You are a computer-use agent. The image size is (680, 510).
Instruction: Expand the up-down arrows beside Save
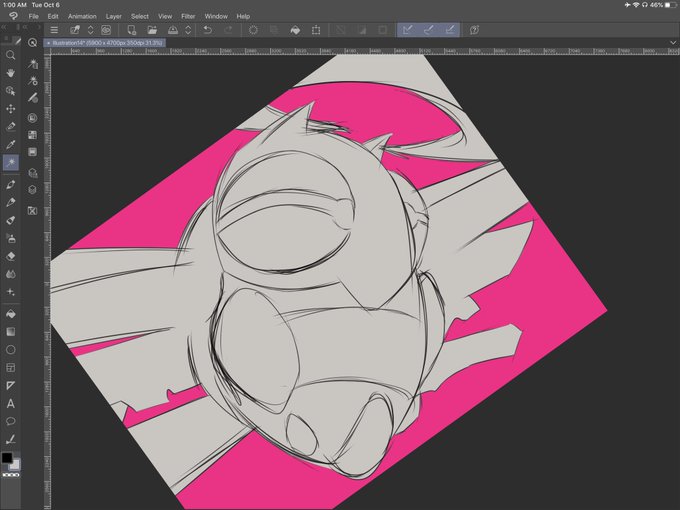(x=188, y=30)
